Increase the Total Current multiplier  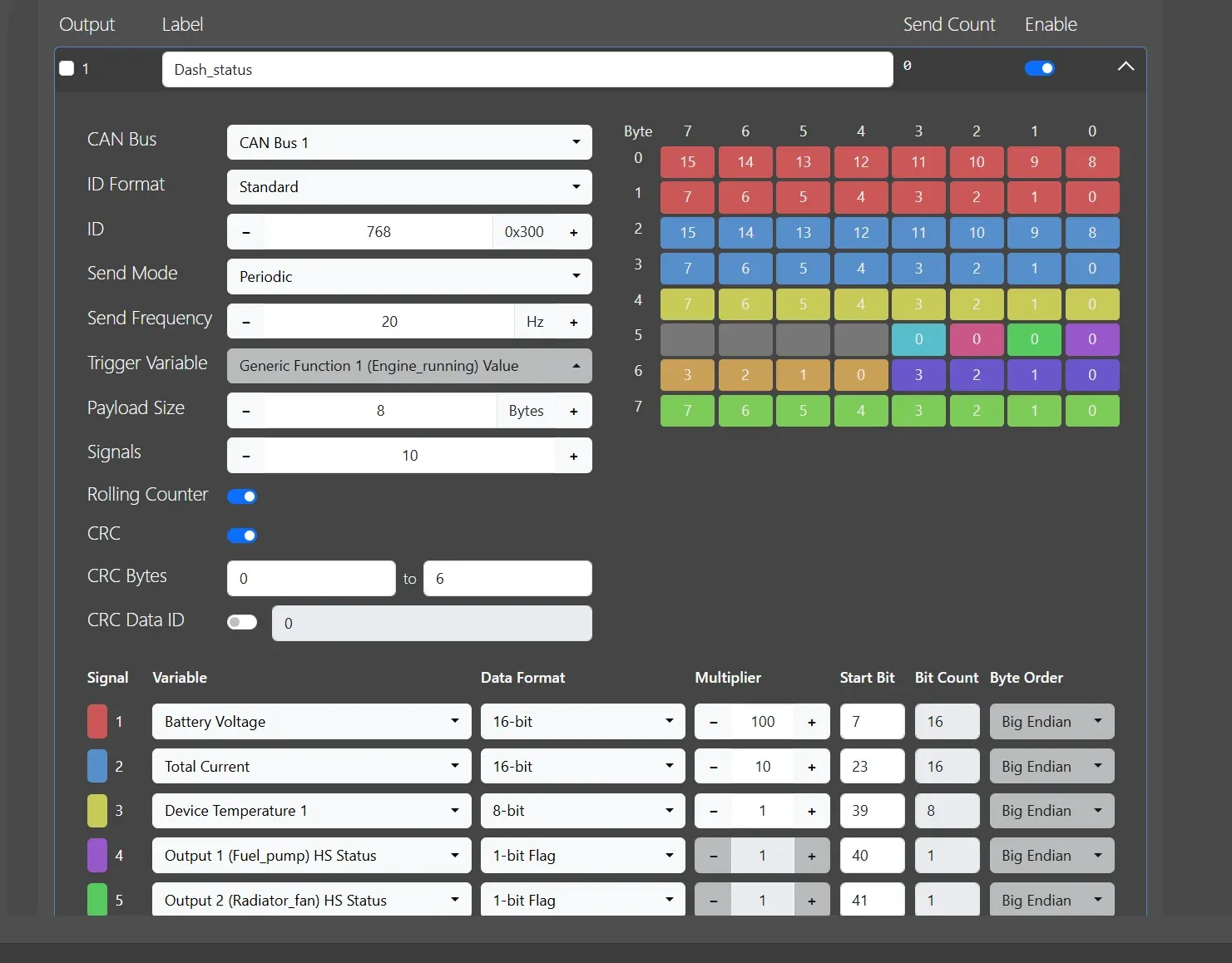click(812, 767)
